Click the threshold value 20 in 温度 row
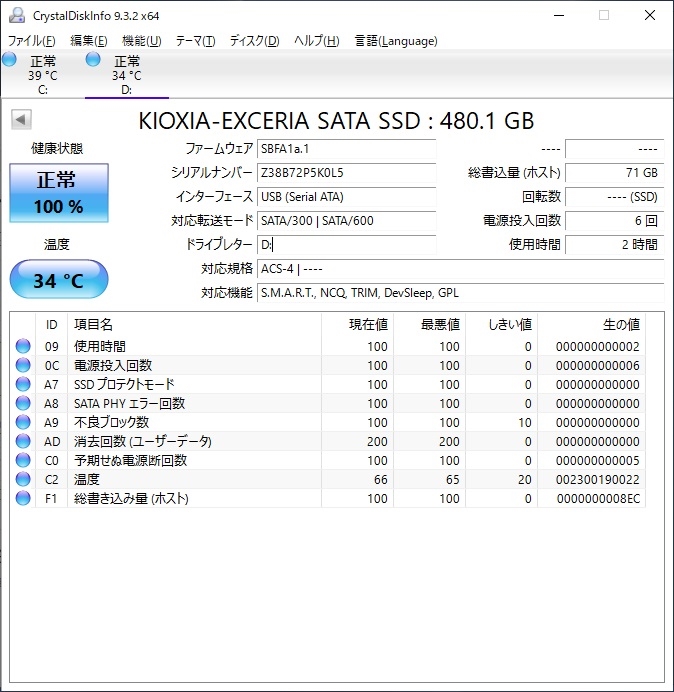 (x=524, y=479)
